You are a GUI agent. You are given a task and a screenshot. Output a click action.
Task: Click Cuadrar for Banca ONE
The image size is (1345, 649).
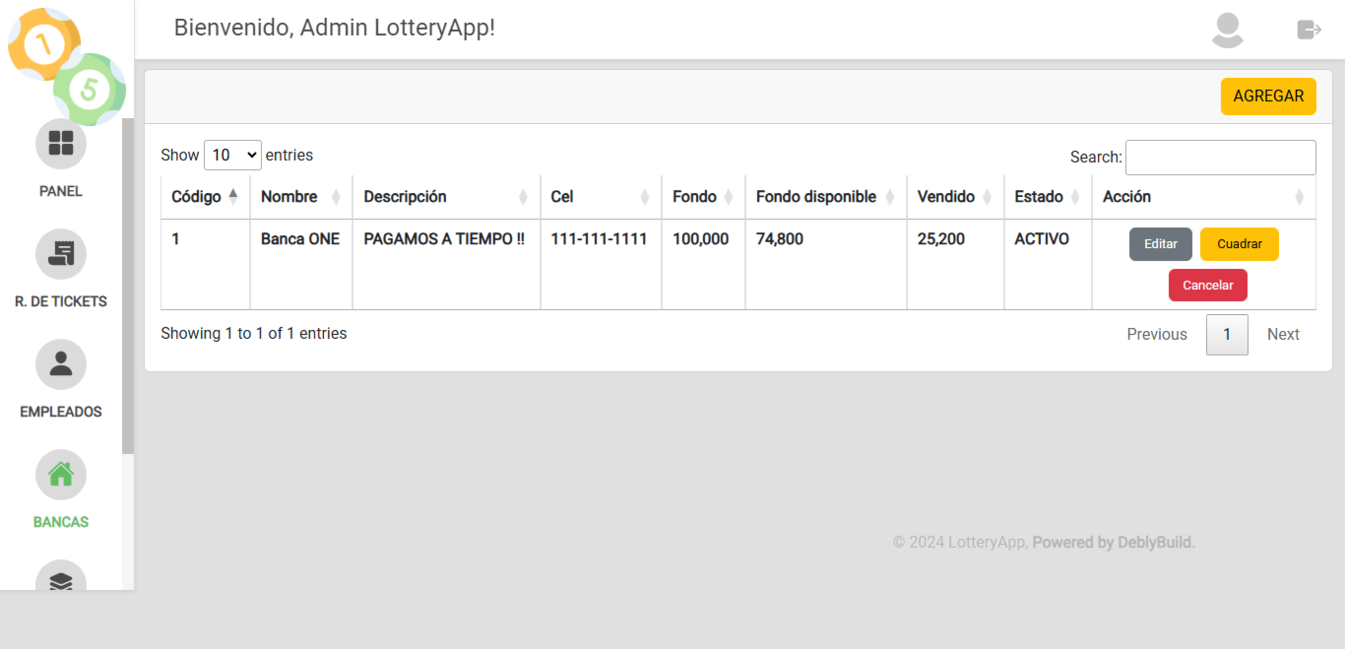[x=1239, y=244]
